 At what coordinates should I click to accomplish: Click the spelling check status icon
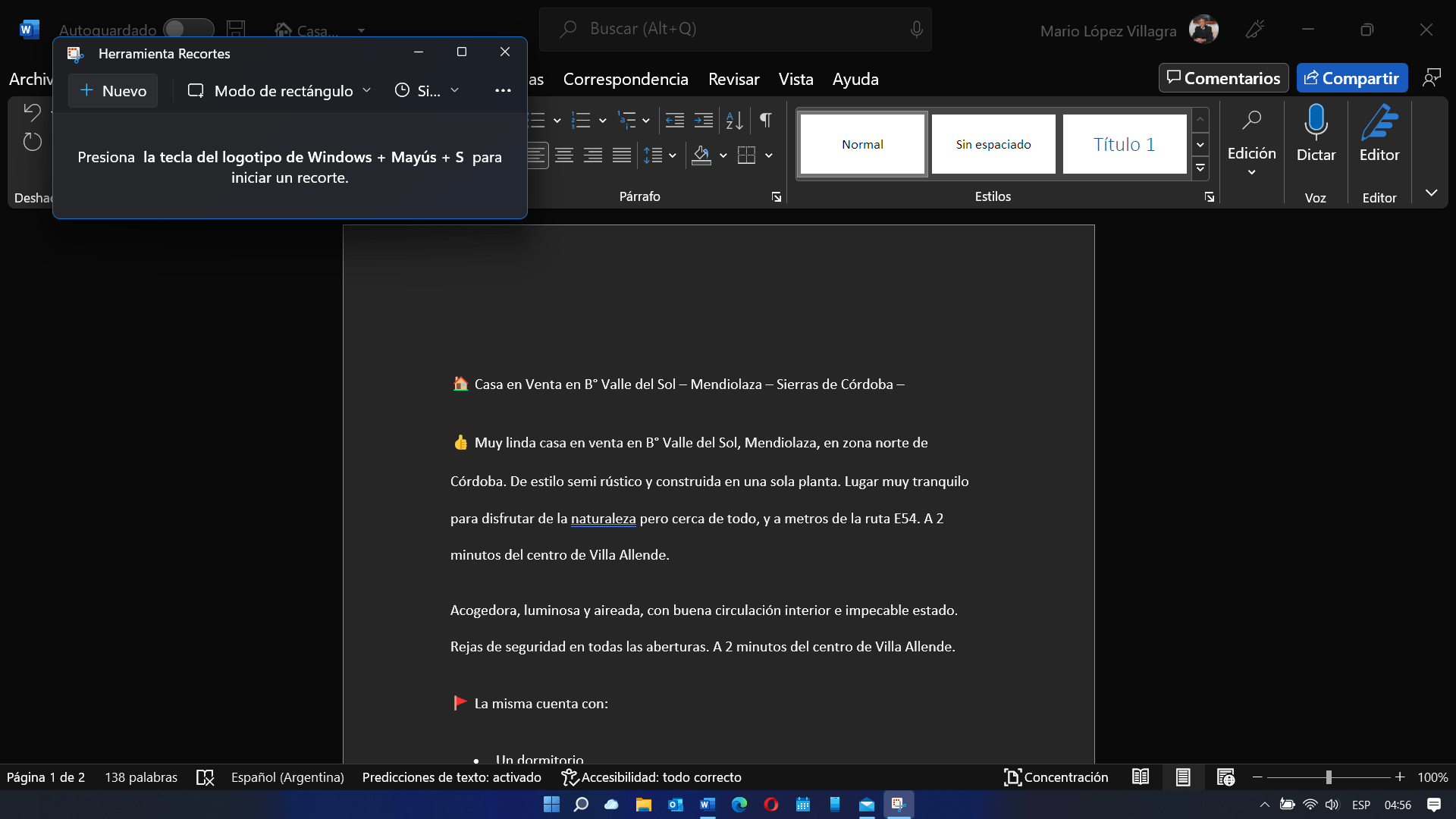point(205,777)
